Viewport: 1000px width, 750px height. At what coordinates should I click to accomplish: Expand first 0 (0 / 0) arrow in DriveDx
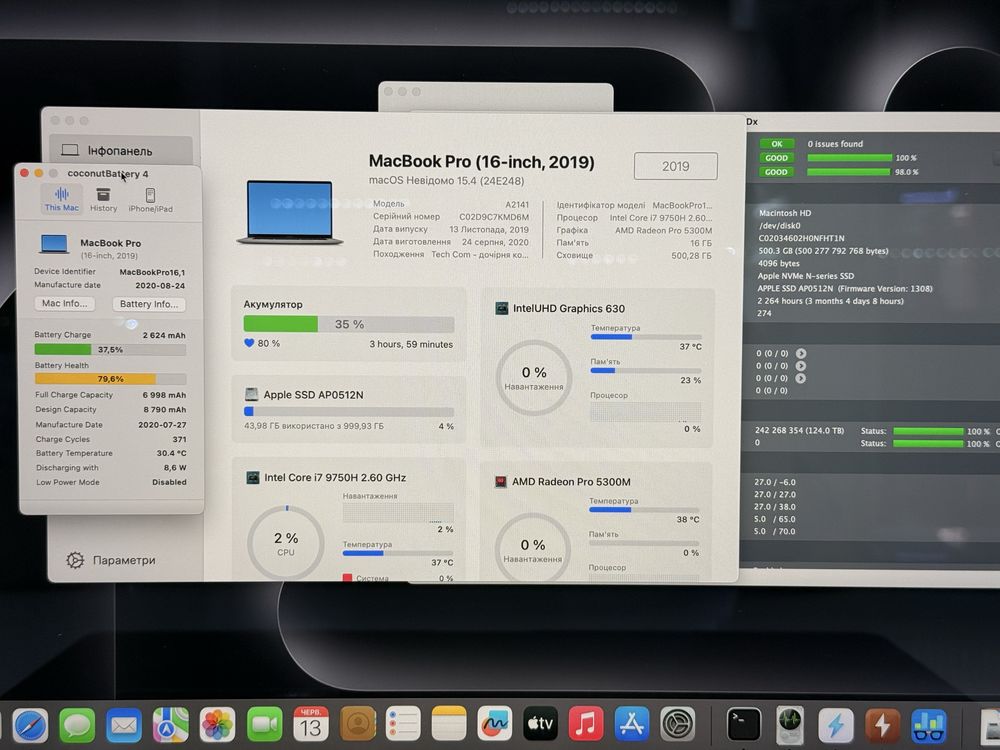[x=801, y=353]
